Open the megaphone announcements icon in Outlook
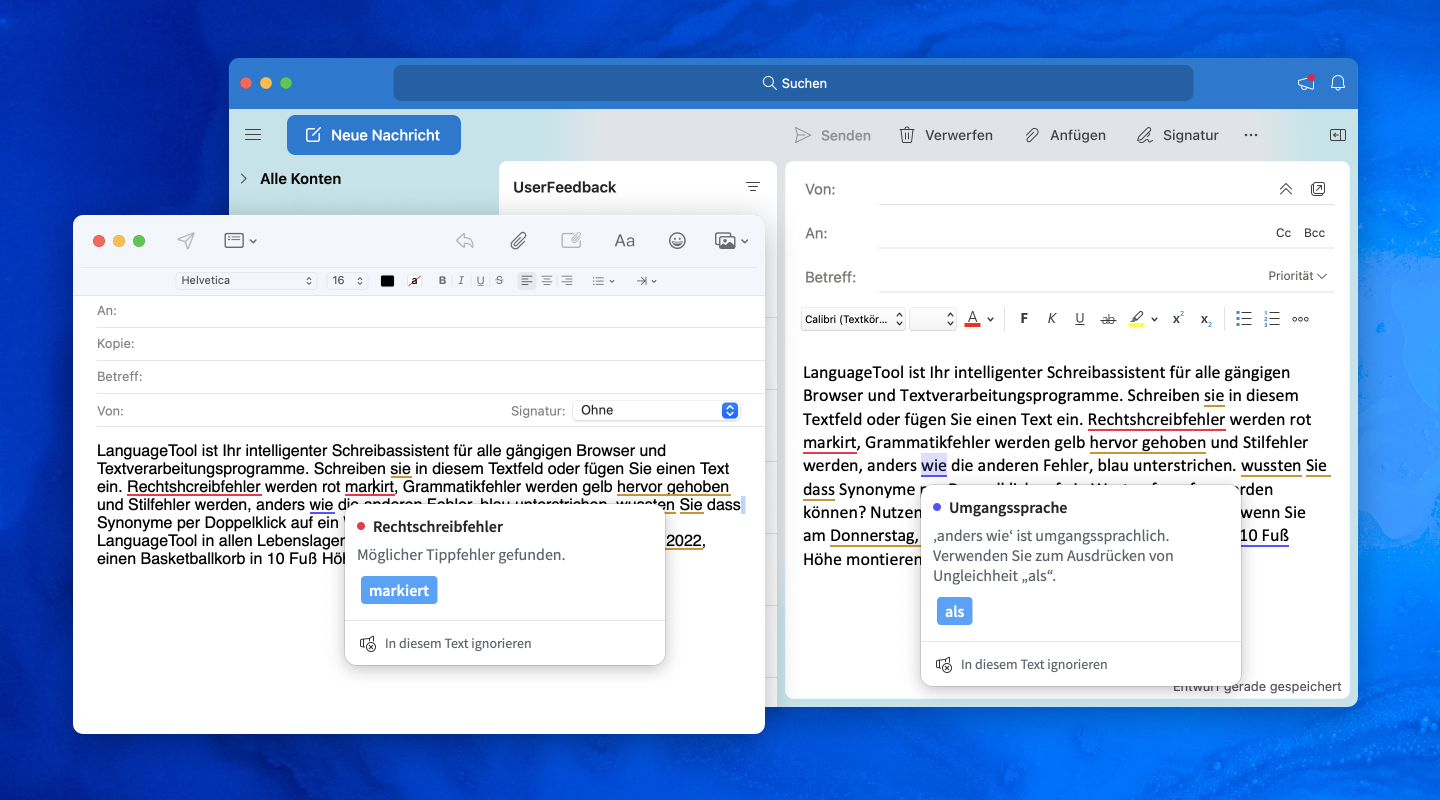The height and width of the screenshot is (800, 1440). pos(1306,83)
